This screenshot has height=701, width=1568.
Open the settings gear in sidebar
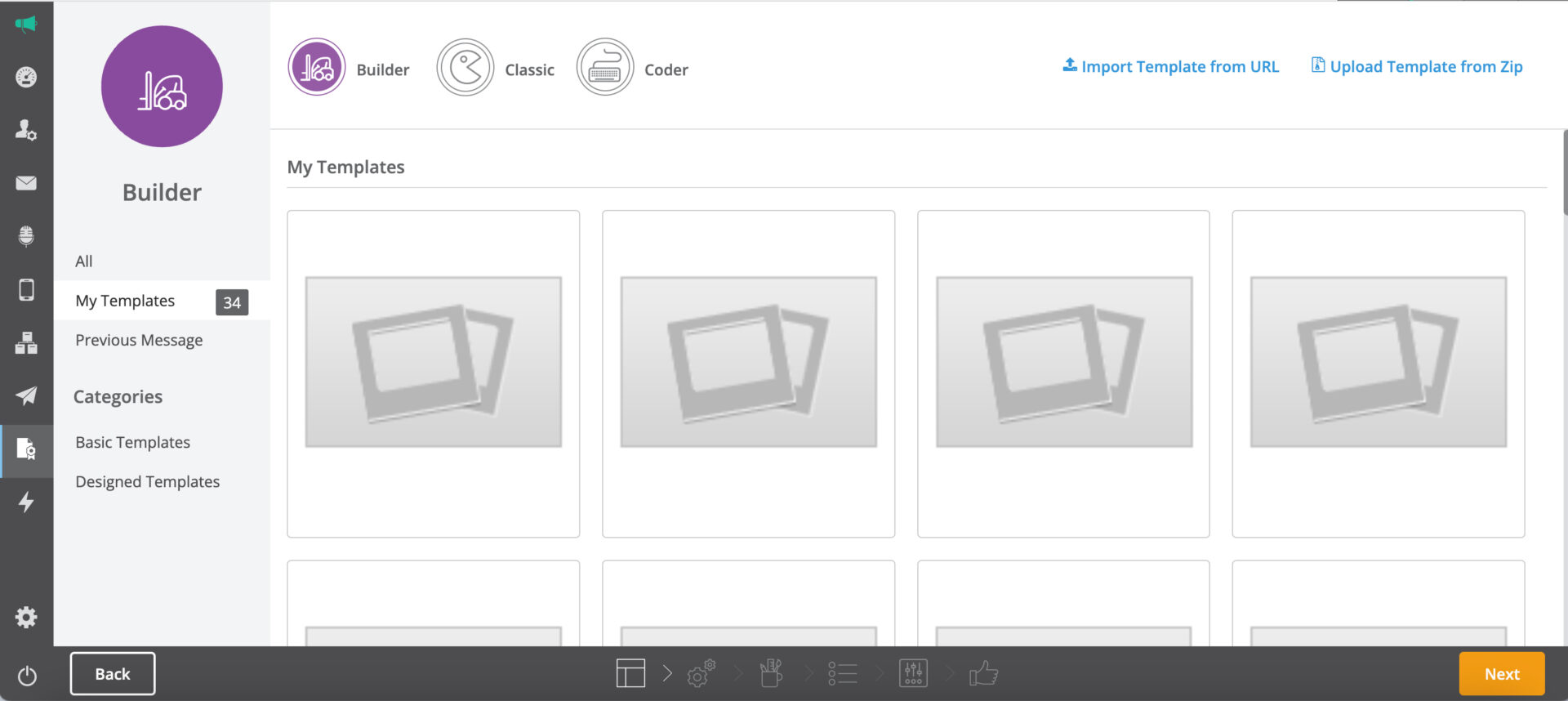[x=26, y=617]
